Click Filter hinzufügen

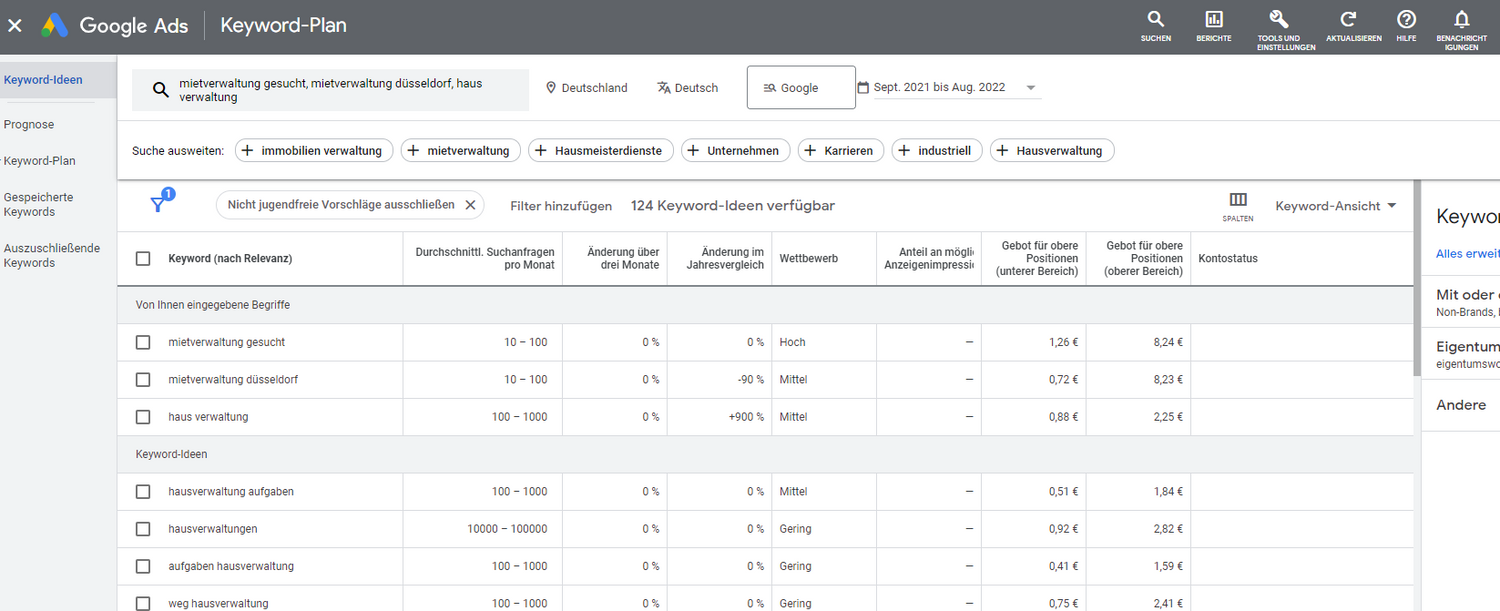[560, 206]
